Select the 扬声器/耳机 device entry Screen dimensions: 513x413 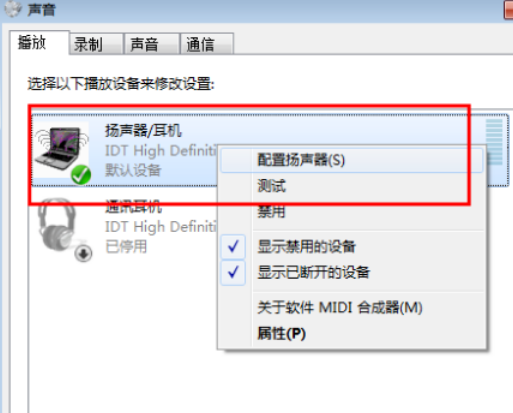270,150
